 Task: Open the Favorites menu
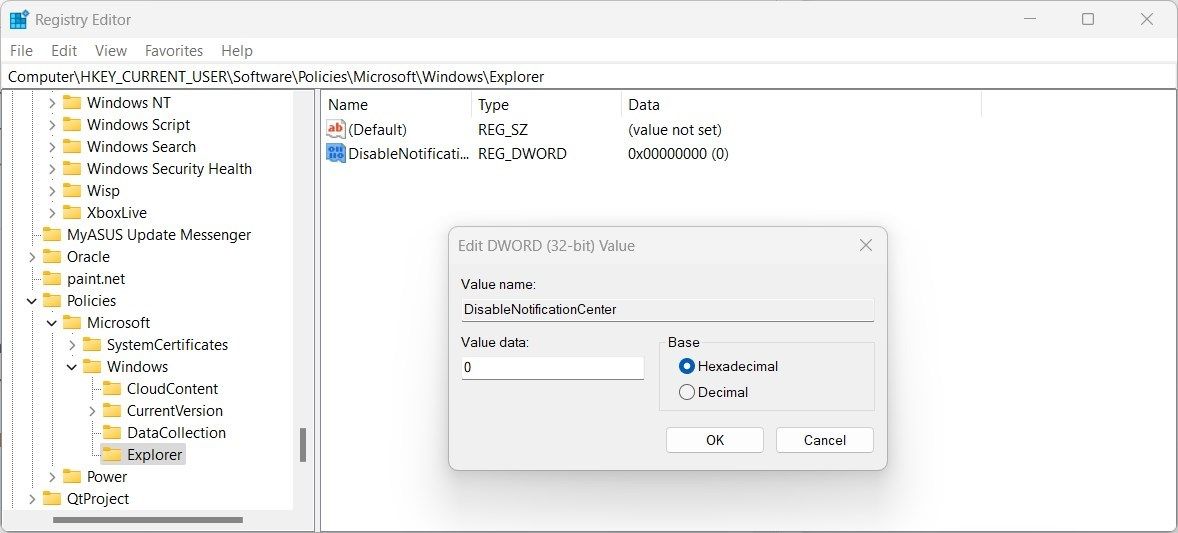[x=173, y=51]
